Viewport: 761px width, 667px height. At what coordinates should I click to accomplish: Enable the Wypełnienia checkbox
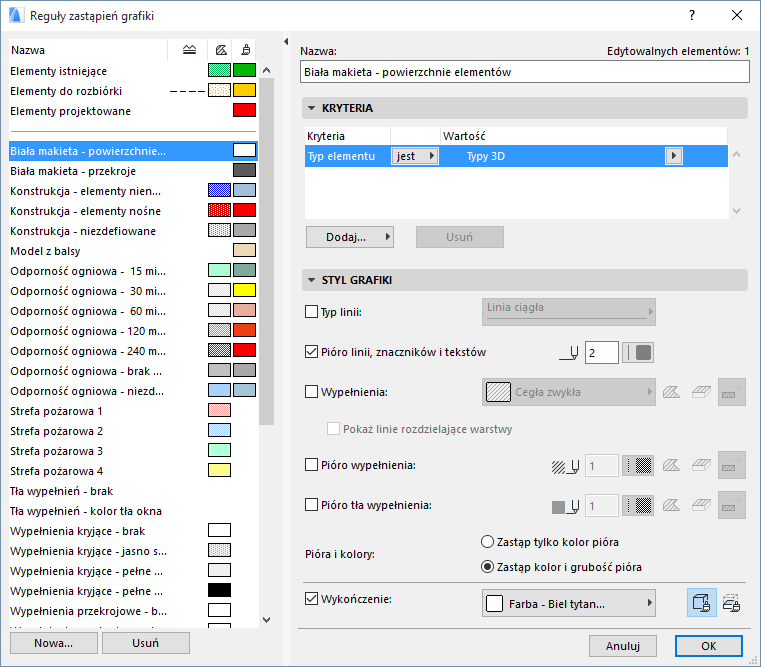coord(311,392)
